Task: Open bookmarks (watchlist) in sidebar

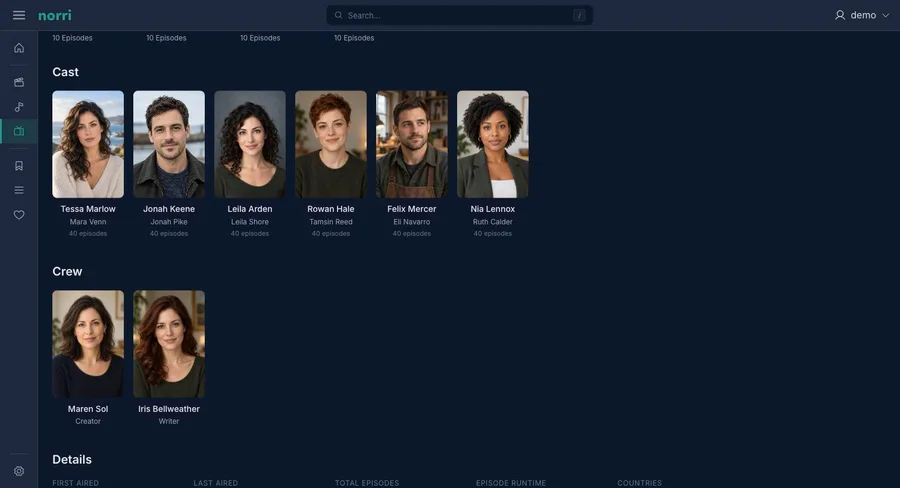Action: pos(19,166)
